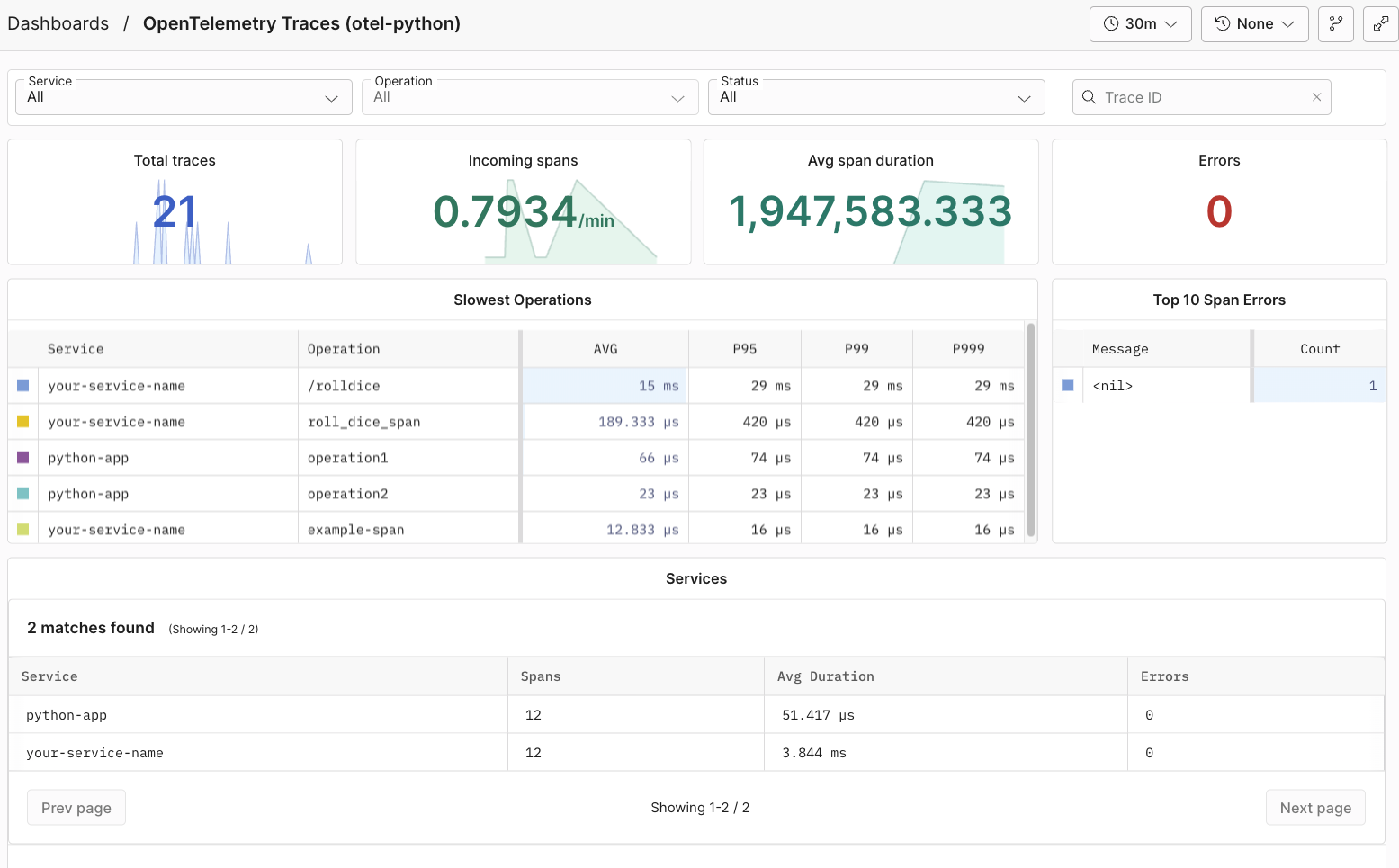Click the history icon next to None
This screenshot has width=1399, height=868.
(1224, 24)
